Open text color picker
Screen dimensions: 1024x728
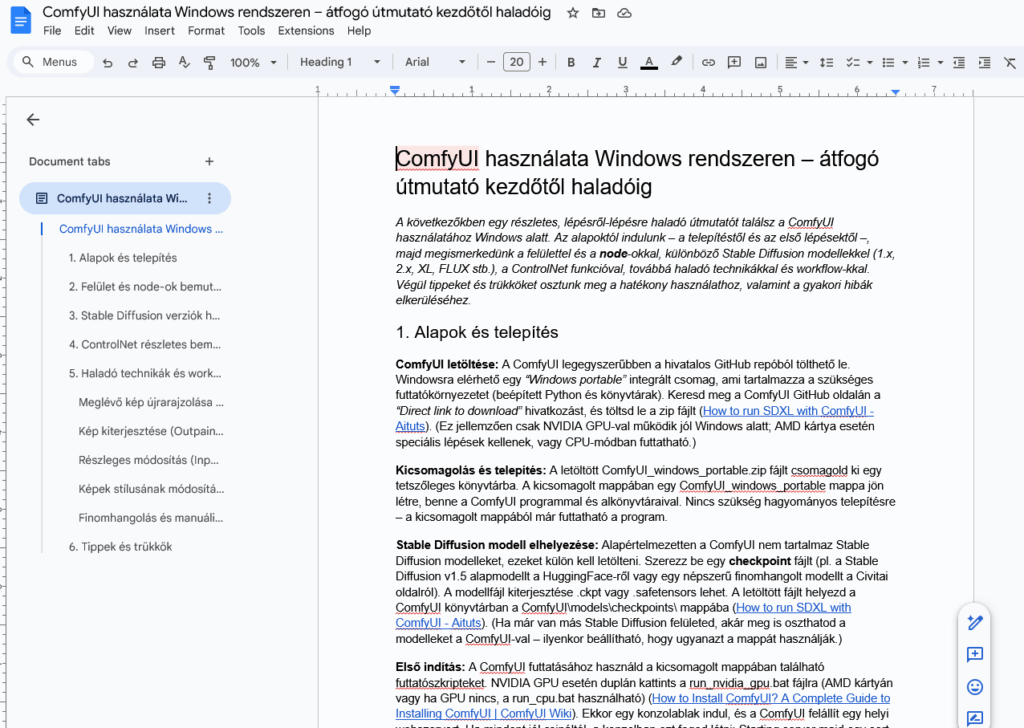[648, 63]
